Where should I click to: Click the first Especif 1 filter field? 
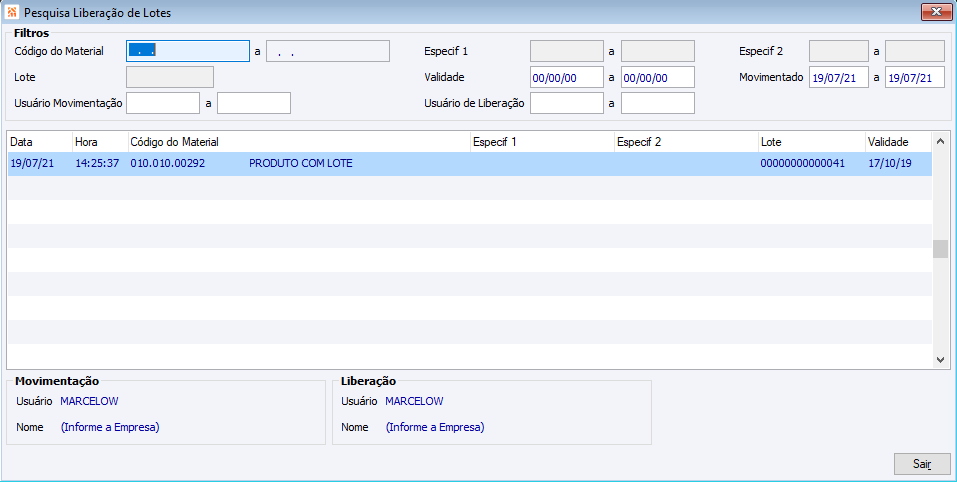pos(567,51)
